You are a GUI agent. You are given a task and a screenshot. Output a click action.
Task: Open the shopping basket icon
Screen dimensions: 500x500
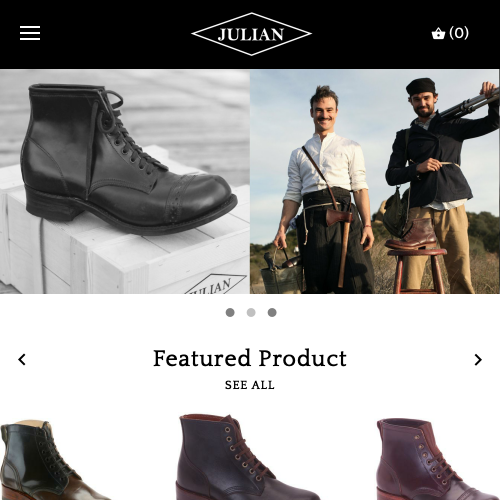coord(438,33)
